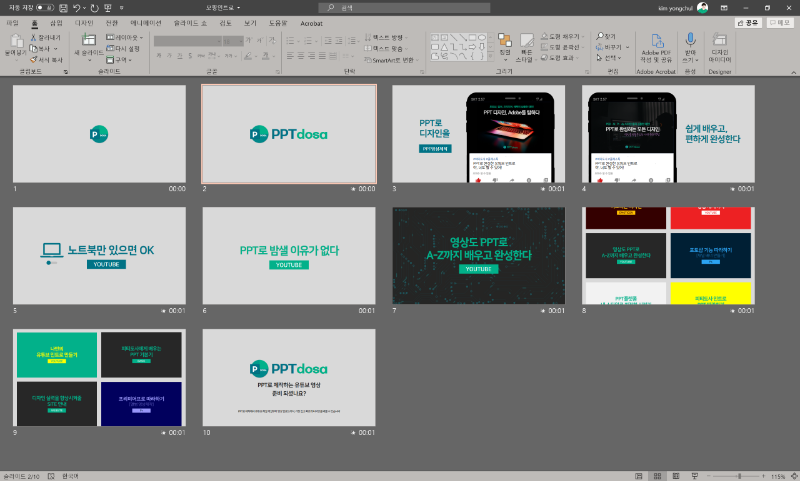The height and width of the screenshot is (481, 800).
Task: Click the Arrange (정렬) icon
Action: tap(505, 42)
